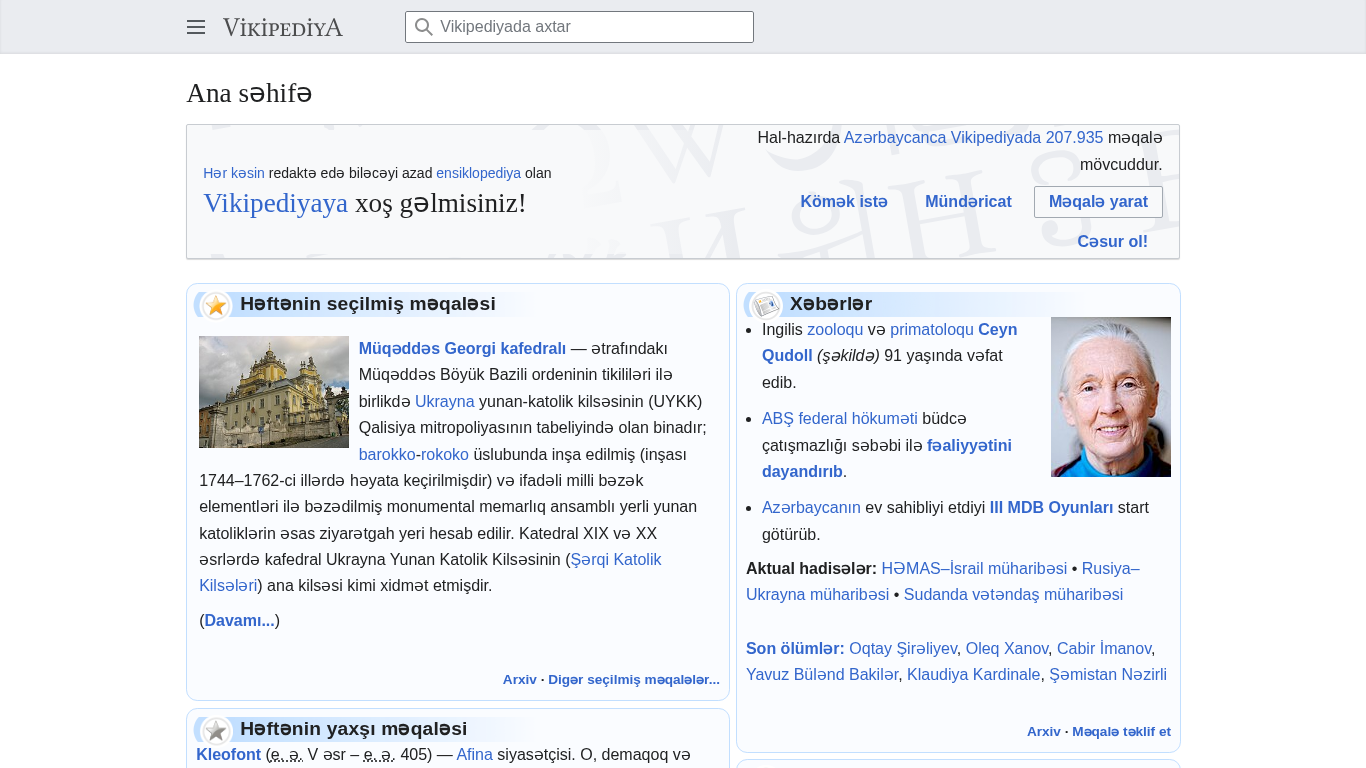Click the Son ölümlər link
The width and height of the screenshot is (1366, 768).
(795, 649)
